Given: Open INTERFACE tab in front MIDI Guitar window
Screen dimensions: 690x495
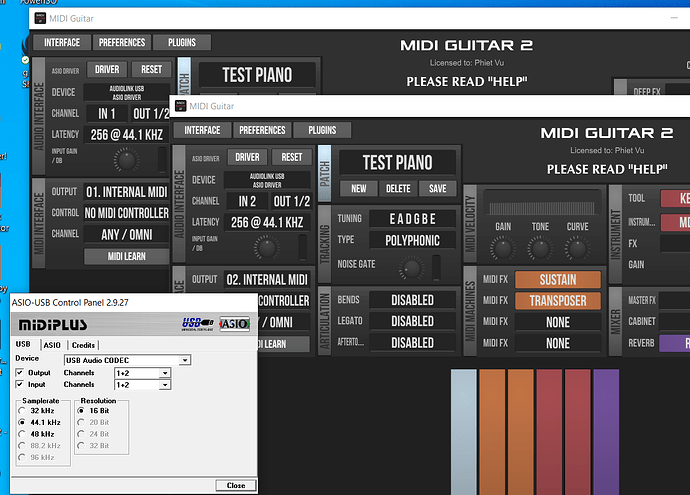Looking at the screenshot, I should point(202,130).
